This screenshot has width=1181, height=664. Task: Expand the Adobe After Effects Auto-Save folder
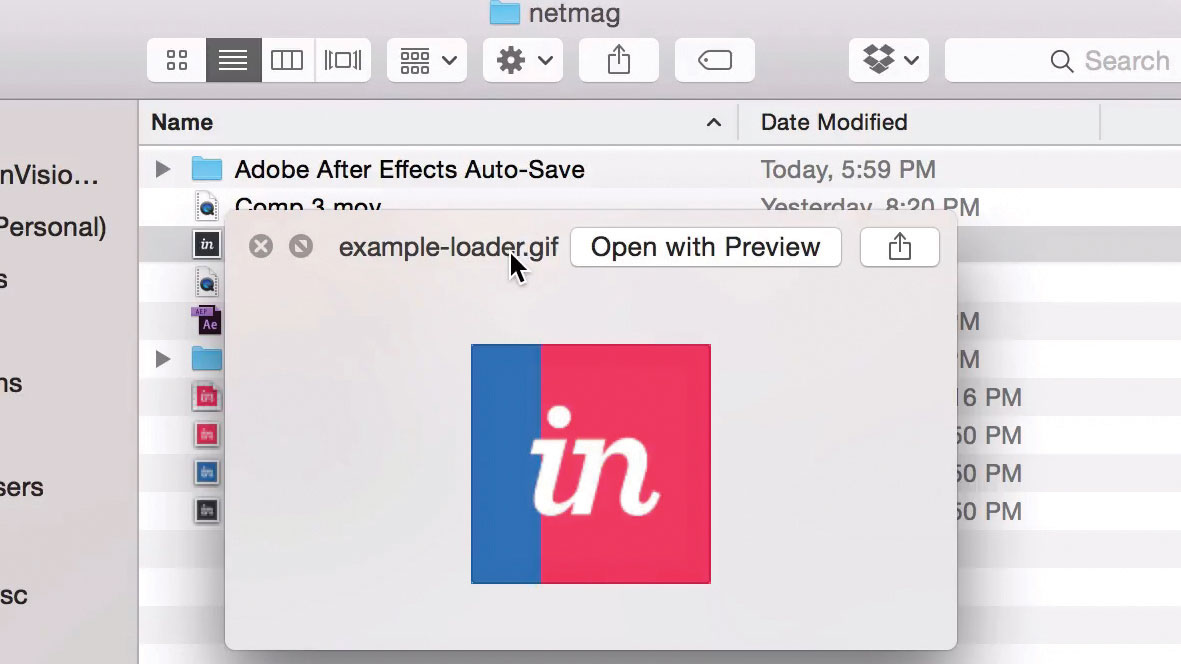pyautogui.click(x=163, y=169)
